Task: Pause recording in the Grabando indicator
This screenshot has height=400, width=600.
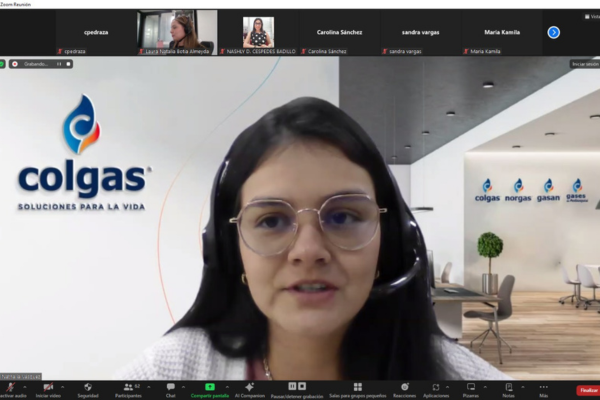Action: click(59, 64)
